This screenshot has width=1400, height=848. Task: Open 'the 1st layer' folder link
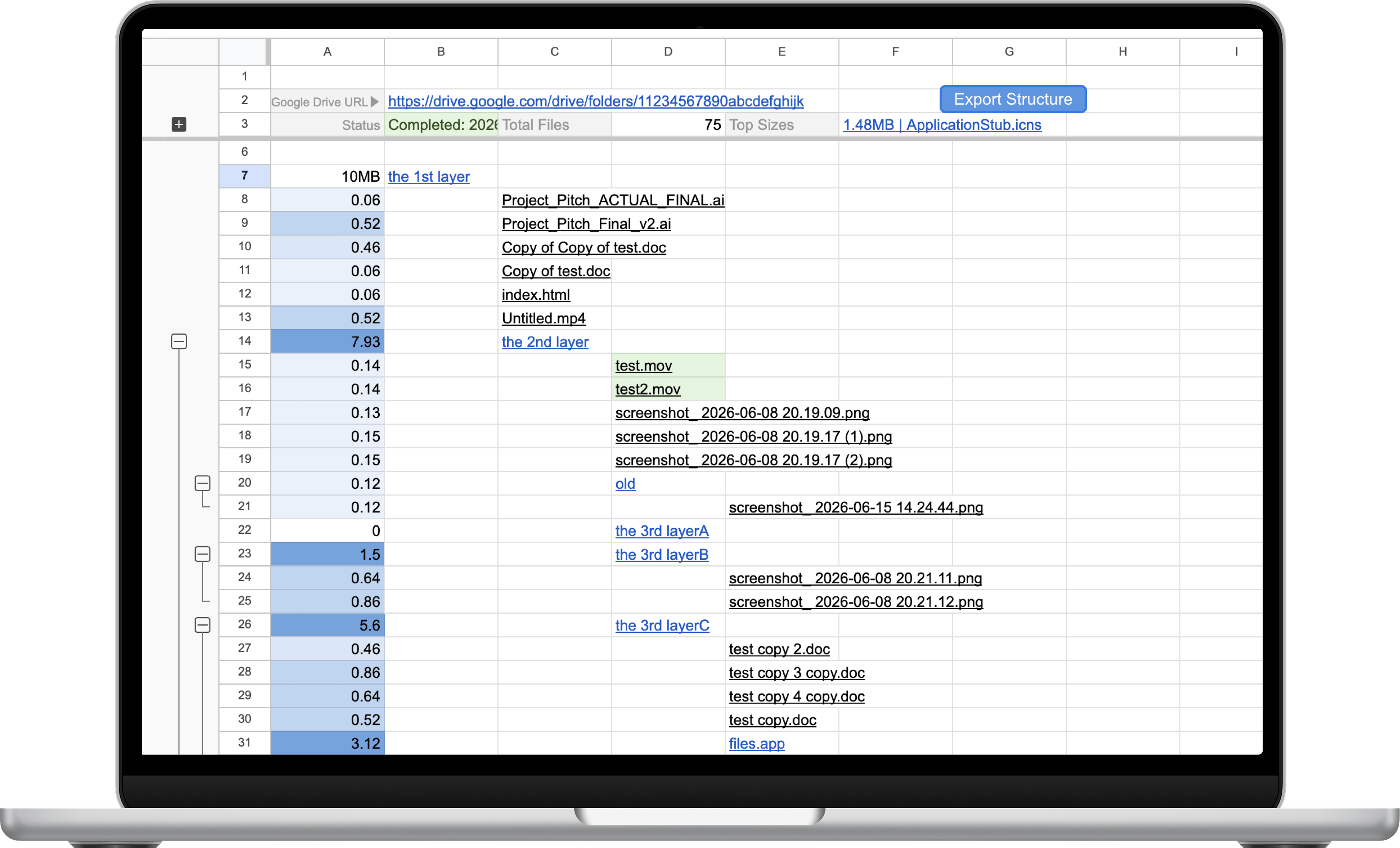tap(428, 176)
